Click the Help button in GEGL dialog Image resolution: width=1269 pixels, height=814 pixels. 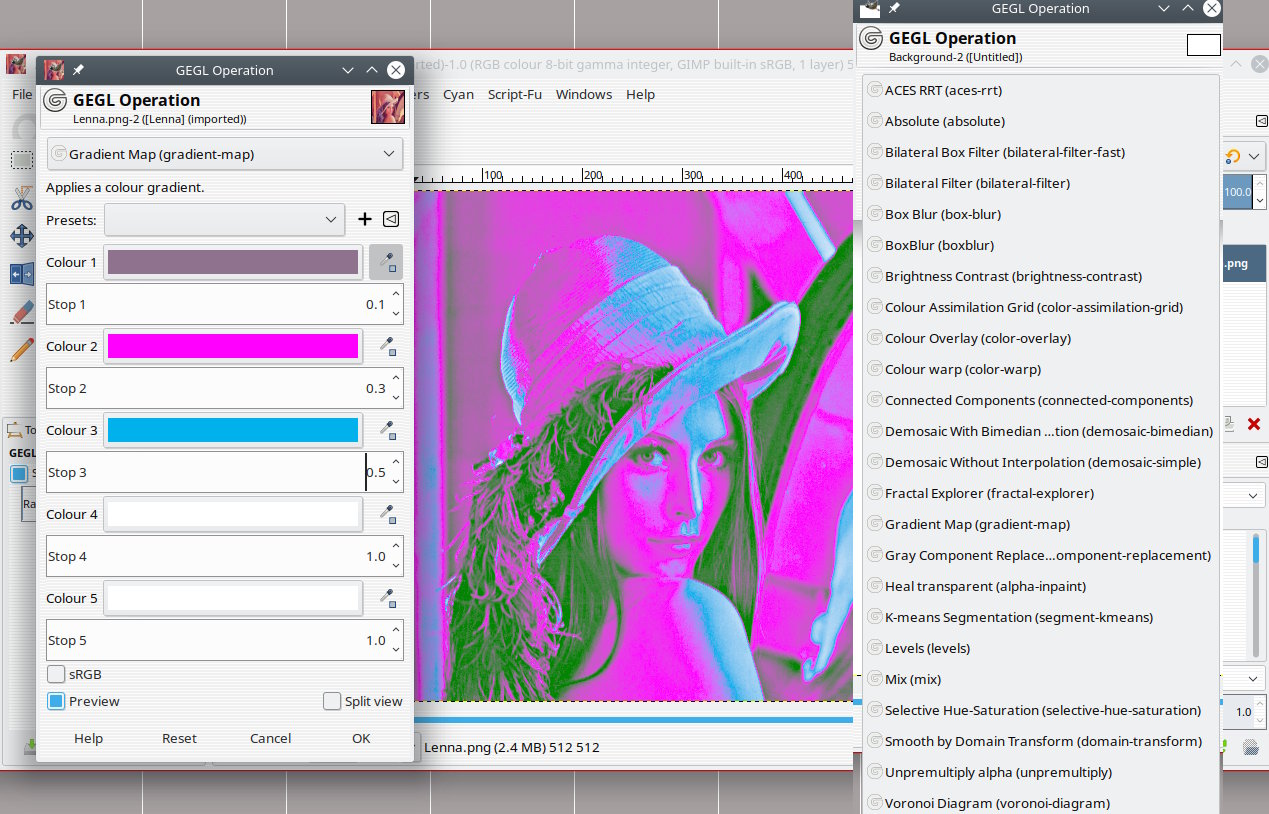(88, 738)
